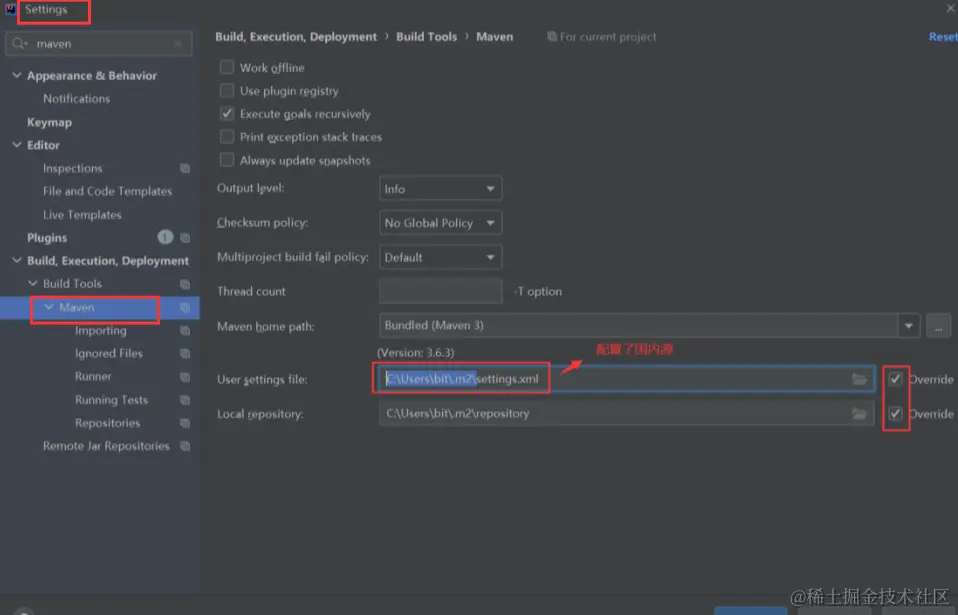
Task: Click the search magnifier icon in settings
Action: [x=19, y=43]
